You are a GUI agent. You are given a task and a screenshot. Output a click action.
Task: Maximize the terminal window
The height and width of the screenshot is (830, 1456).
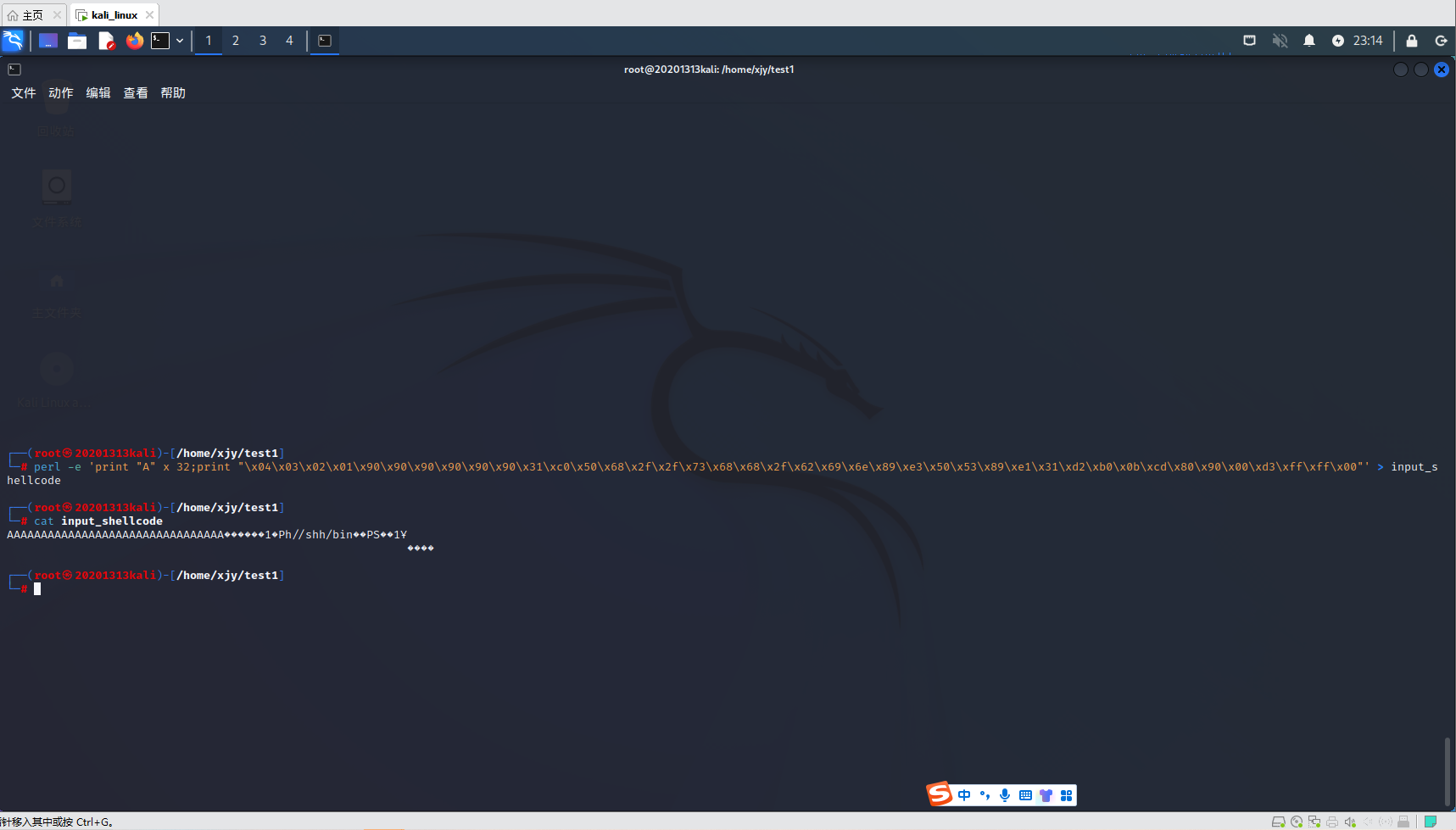[1421, 70]
